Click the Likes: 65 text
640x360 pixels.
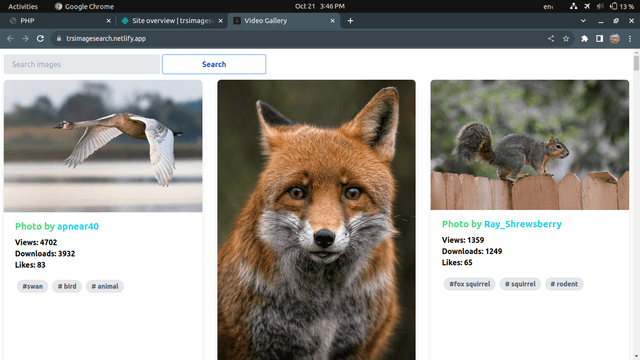tap(457, 262)
